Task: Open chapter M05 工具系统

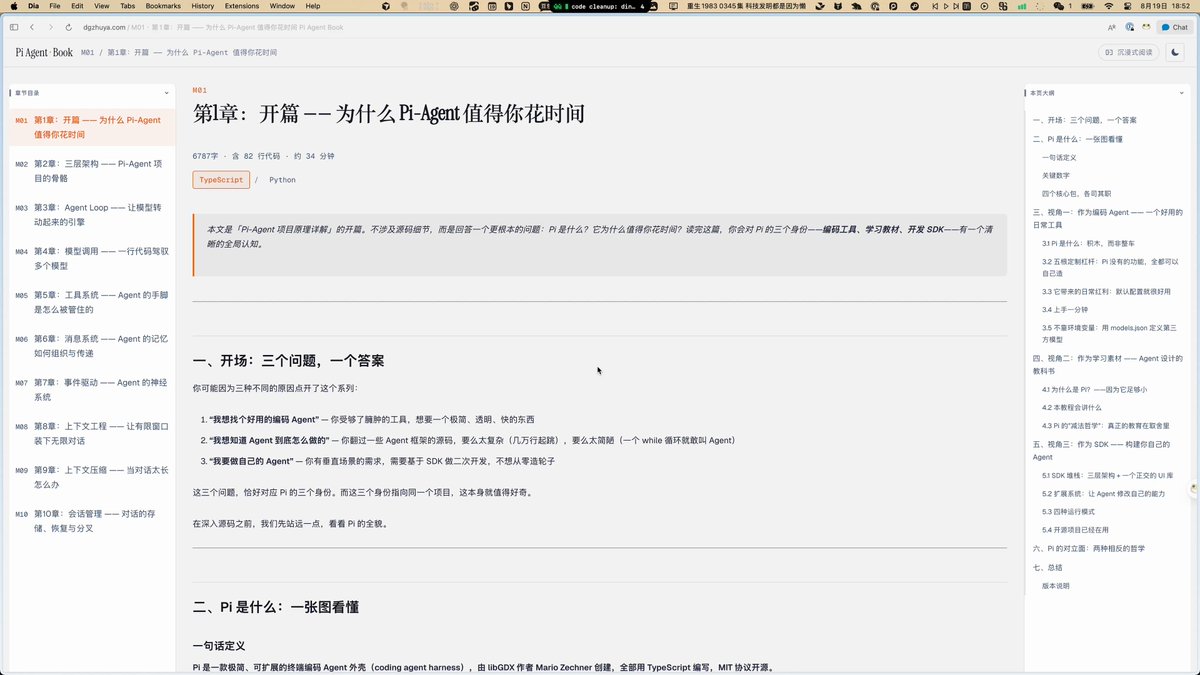Action: (x=92, y=303)
